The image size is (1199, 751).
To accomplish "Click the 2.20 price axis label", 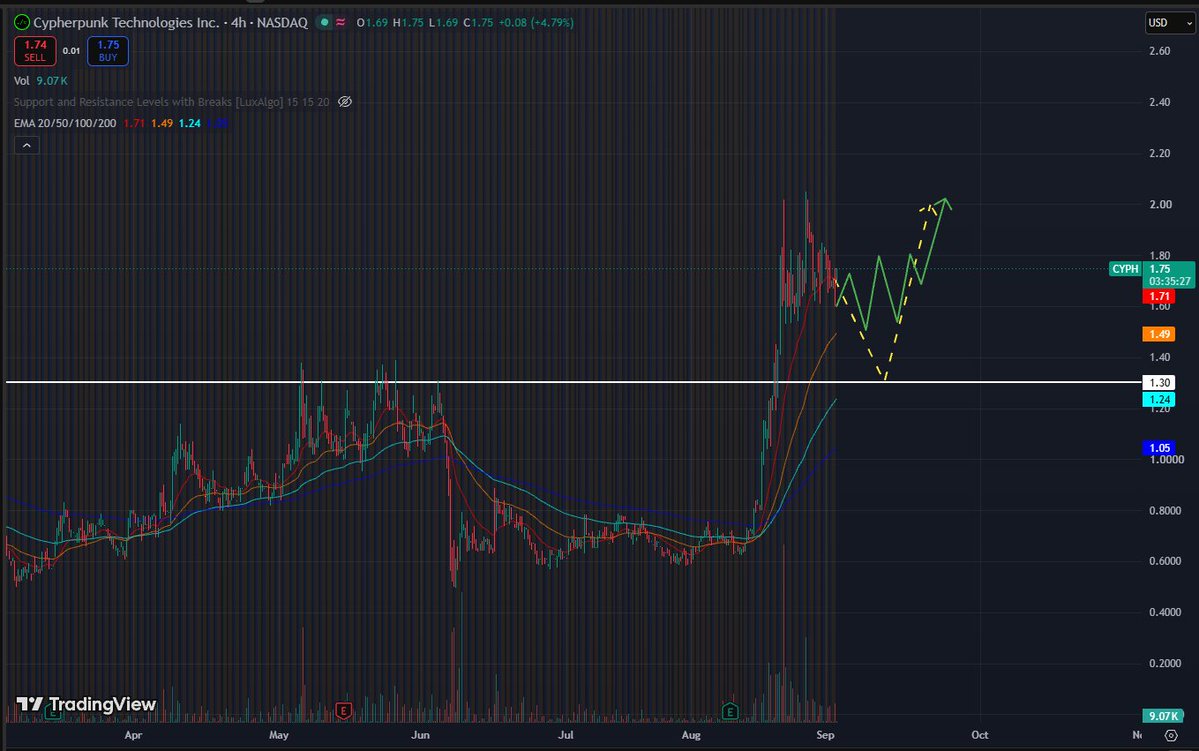I will click(1159, 154).
